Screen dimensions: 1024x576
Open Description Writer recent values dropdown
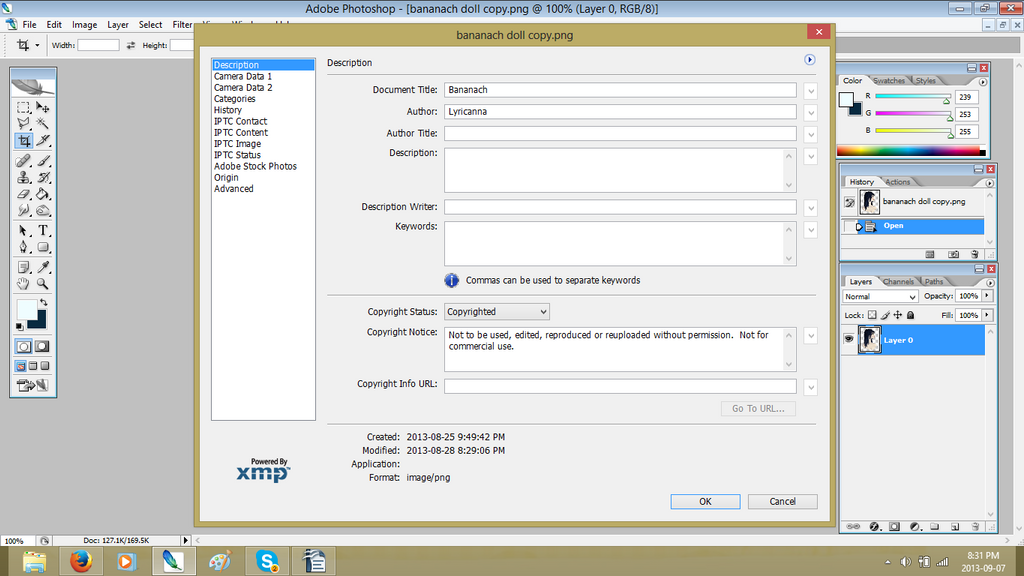click(x=810, y=208)
